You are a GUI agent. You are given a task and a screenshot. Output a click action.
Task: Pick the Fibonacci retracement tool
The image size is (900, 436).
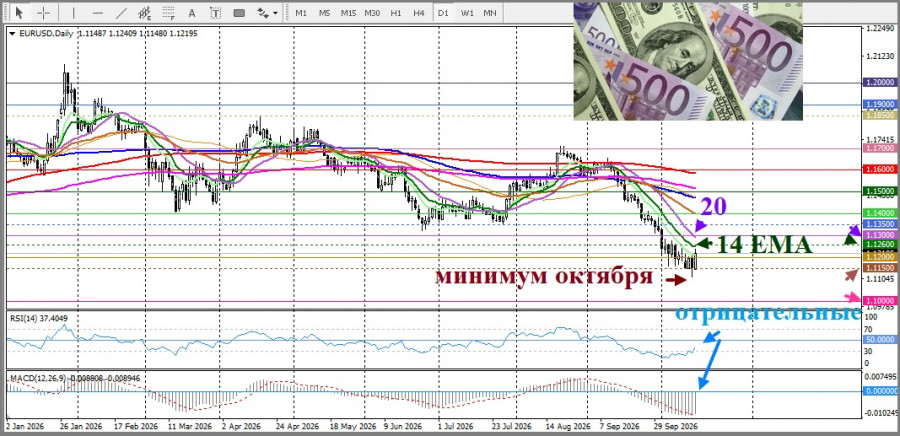click(x=168, y=12)
